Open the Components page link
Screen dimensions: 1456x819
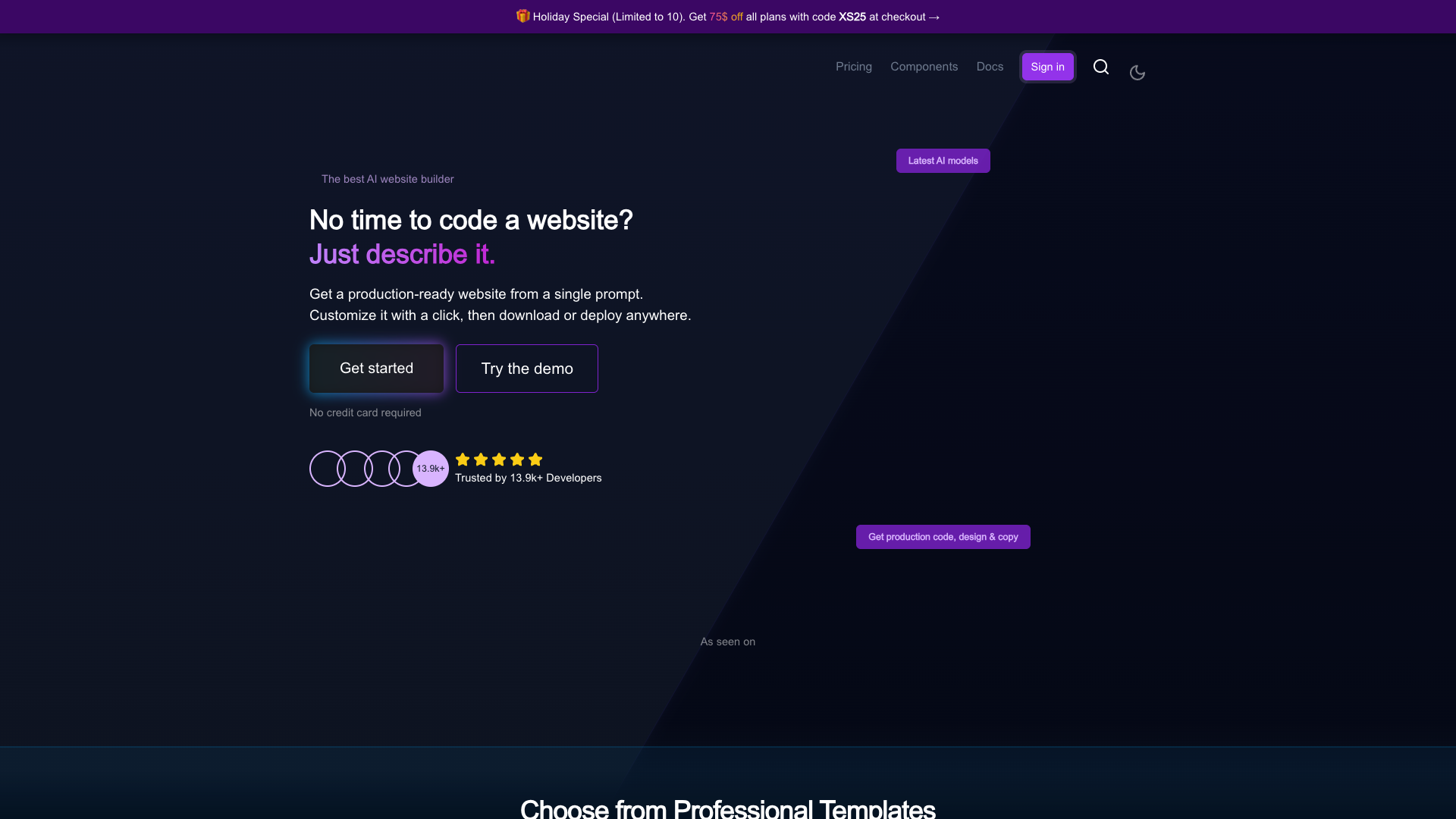(x=924, y=67)
